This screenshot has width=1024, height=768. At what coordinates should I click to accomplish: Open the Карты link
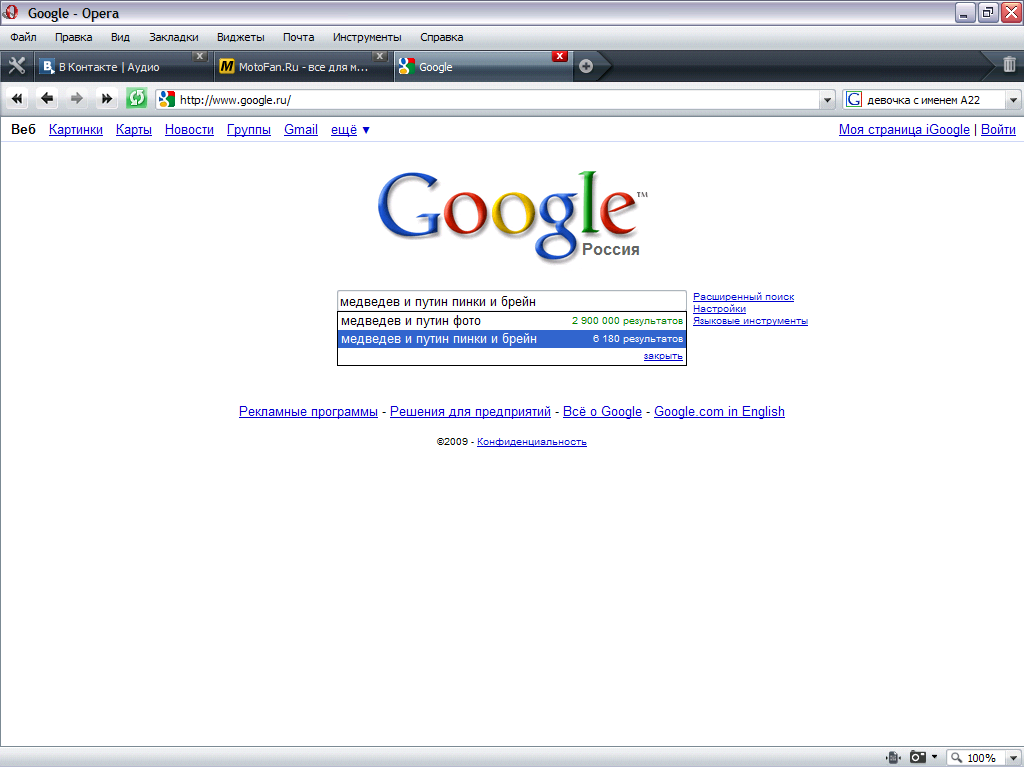tap(134, 129)
